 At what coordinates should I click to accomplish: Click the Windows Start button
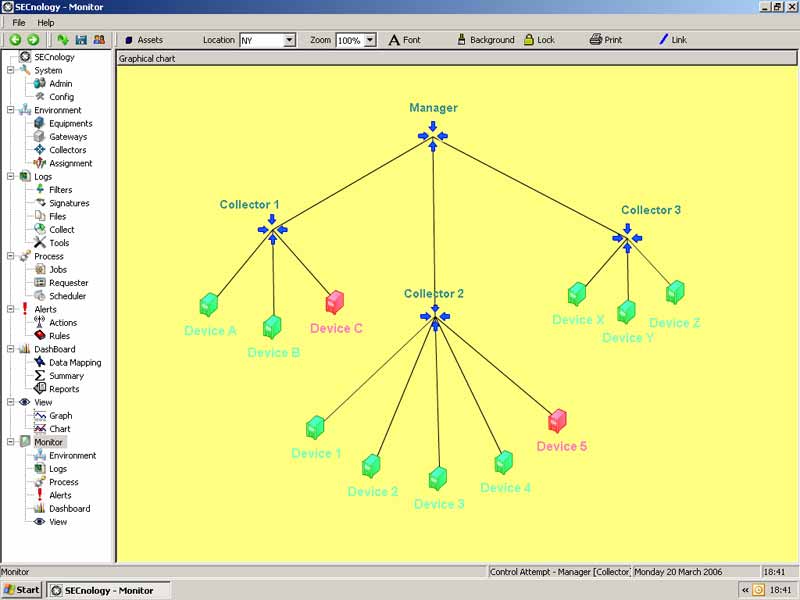[x=21, y=590]
